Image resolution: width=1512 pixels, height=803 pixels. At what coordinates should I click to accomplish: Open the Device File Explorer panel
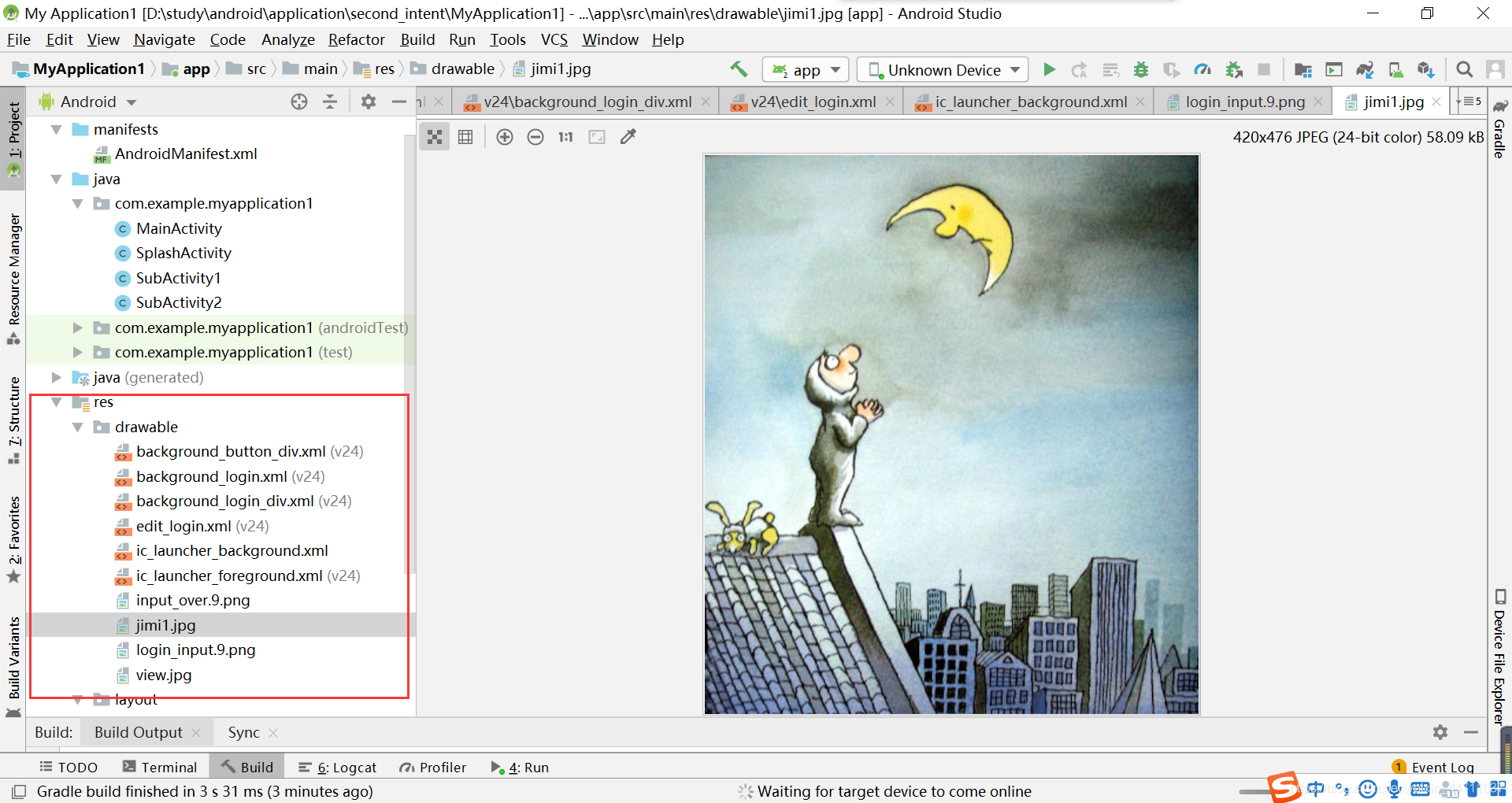click(1499, 657)
